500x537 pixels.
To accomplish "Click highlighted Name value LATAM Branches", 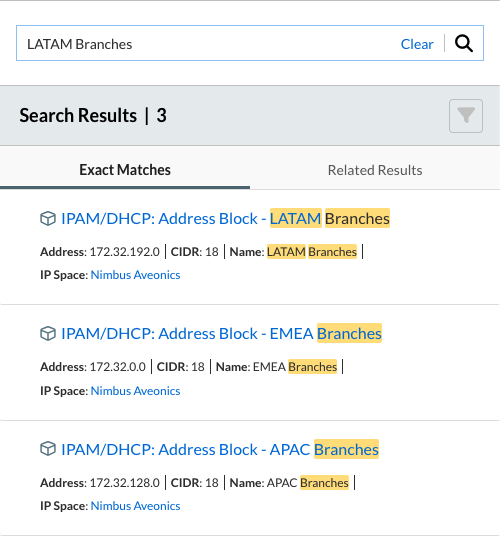I will click(312, 252).
